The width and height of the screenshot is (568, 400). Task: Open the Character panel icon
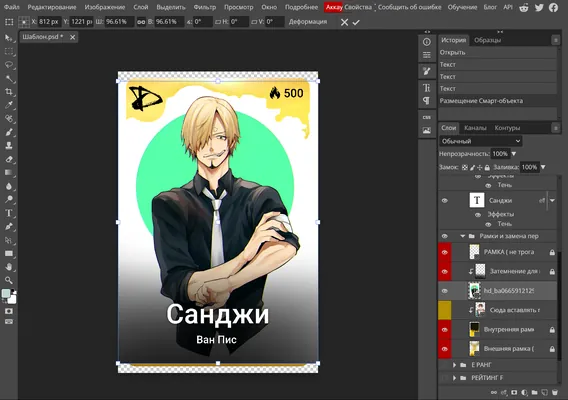pyautogui.click(x=427, y=88)
